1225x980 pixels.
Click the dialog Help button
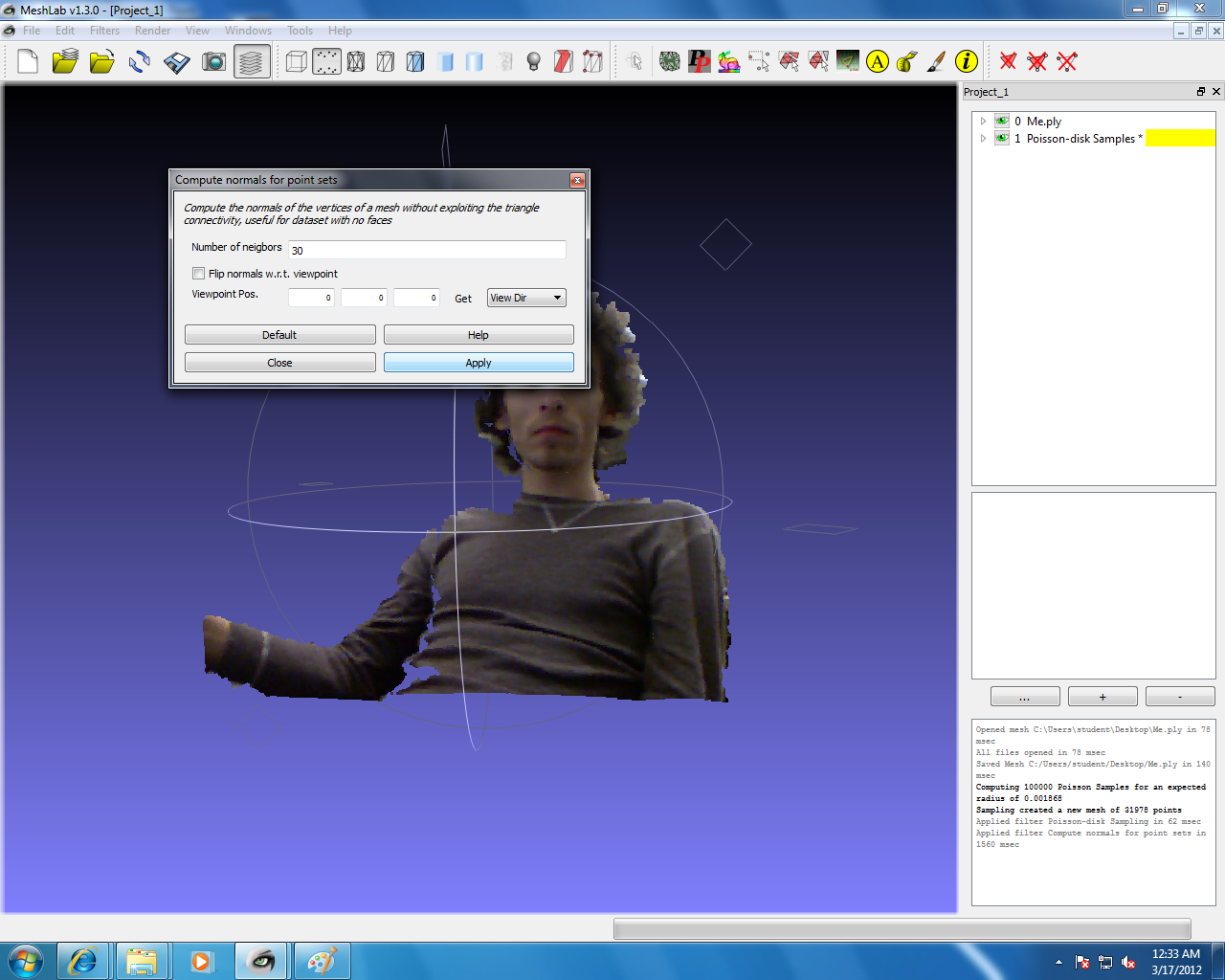[x=479, y=335]
